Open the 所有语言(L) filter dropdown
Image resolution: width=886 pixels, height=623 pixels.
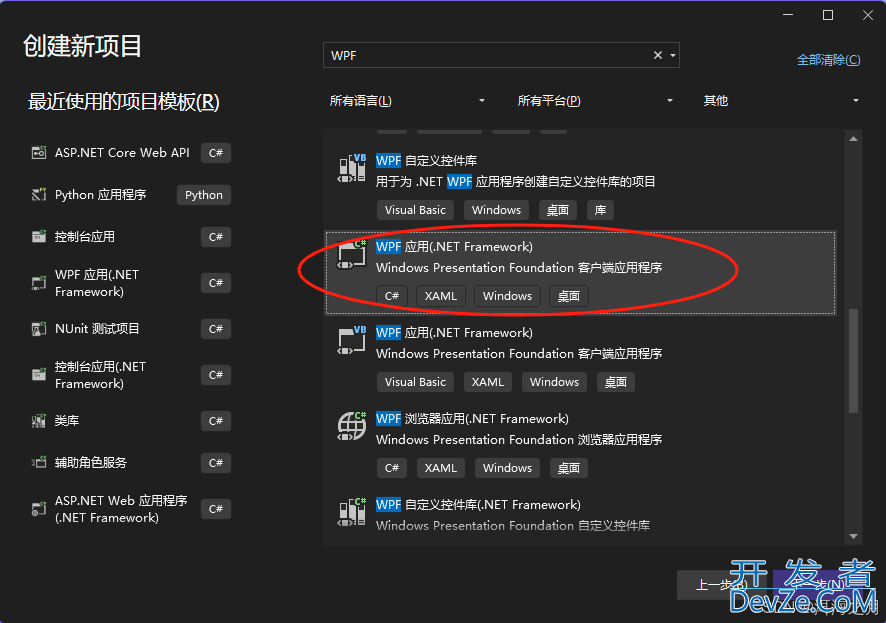click(x=407, y=101)
